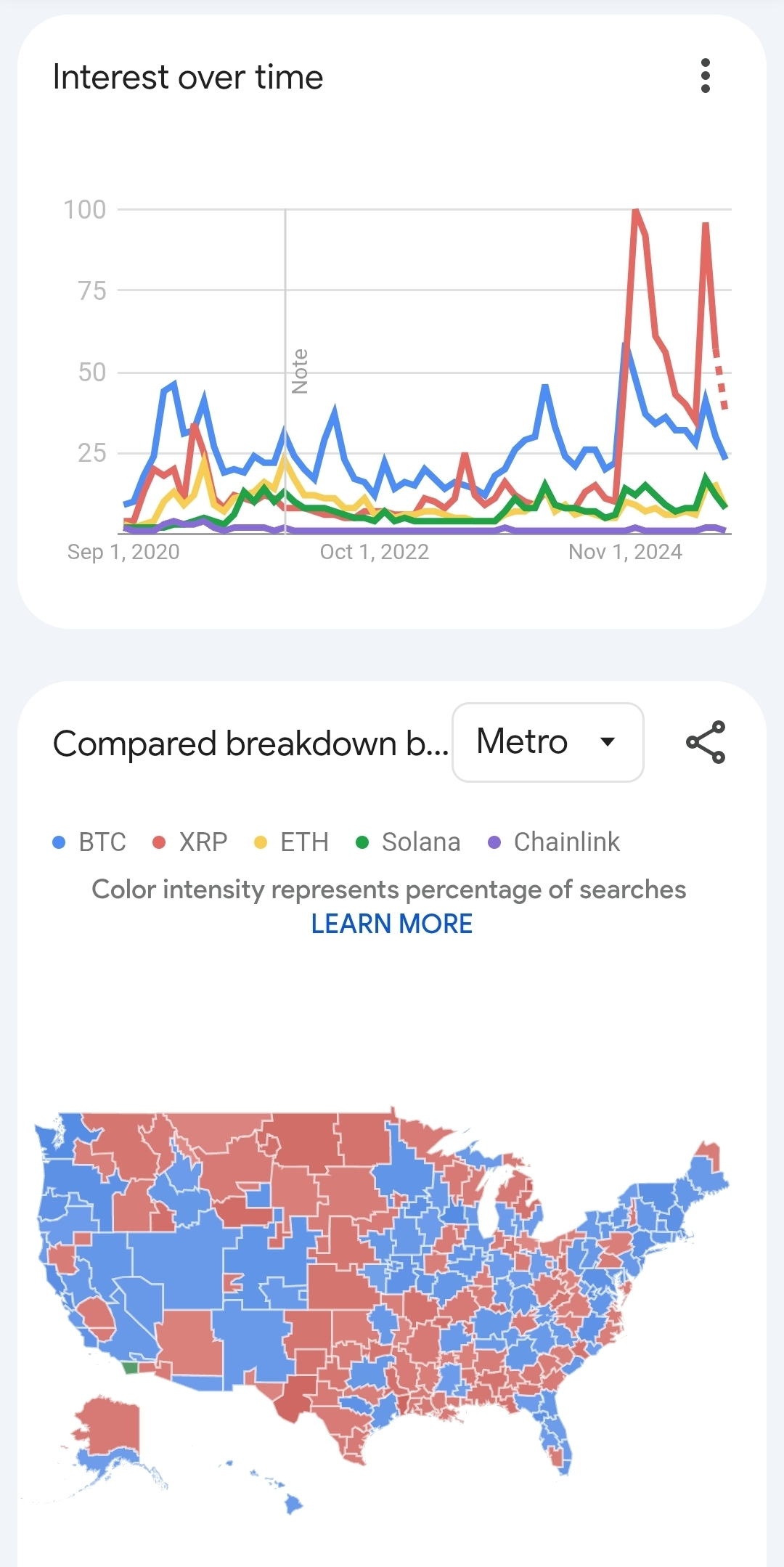Click the blue BTC legend dot
This screenshot has width=784, height=1567.
60,842
